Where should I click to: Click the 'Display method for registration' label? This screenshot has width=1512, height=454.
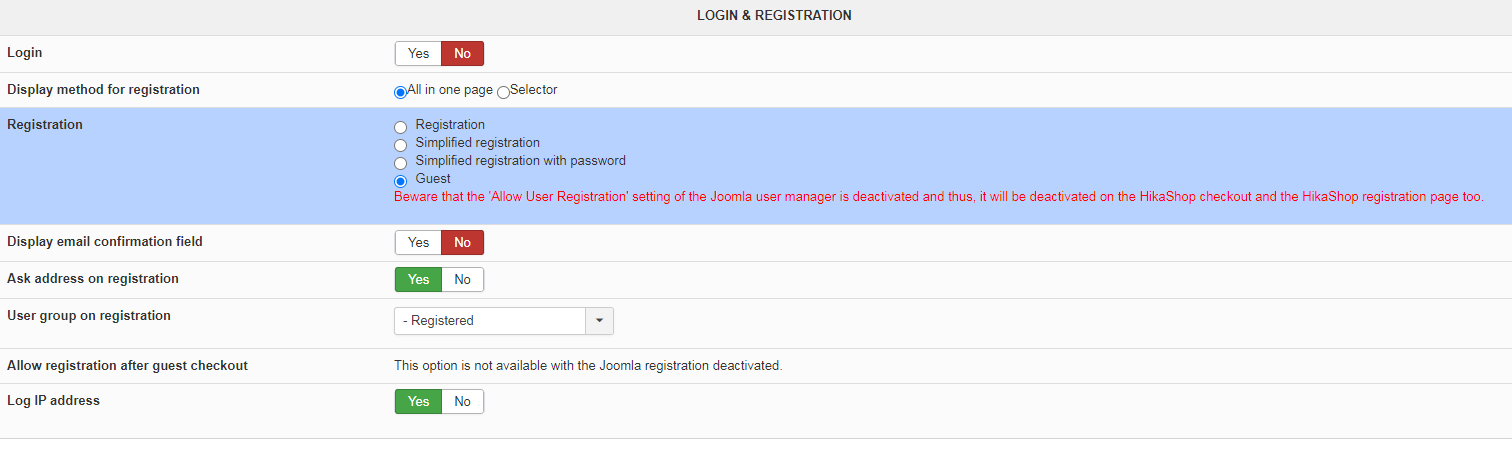coord(104,90)
